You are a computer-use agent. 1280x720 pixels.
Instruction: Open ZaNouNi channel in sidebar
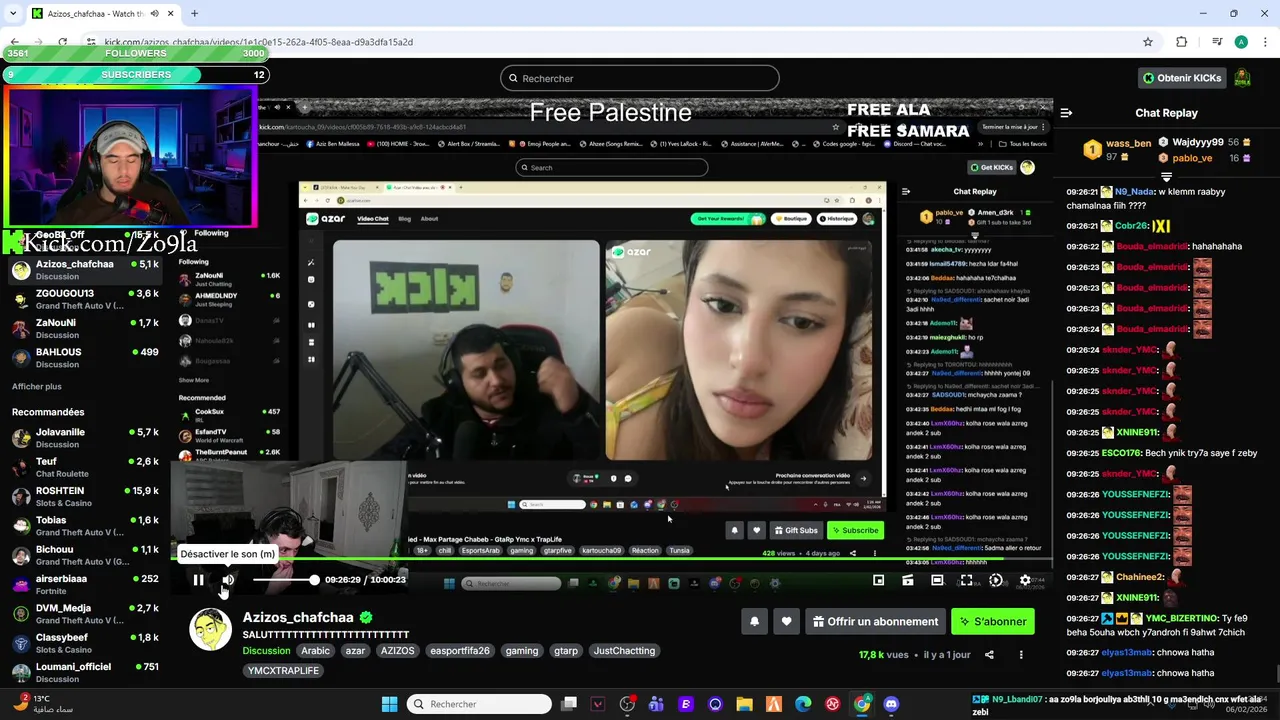tap(85, 329)
